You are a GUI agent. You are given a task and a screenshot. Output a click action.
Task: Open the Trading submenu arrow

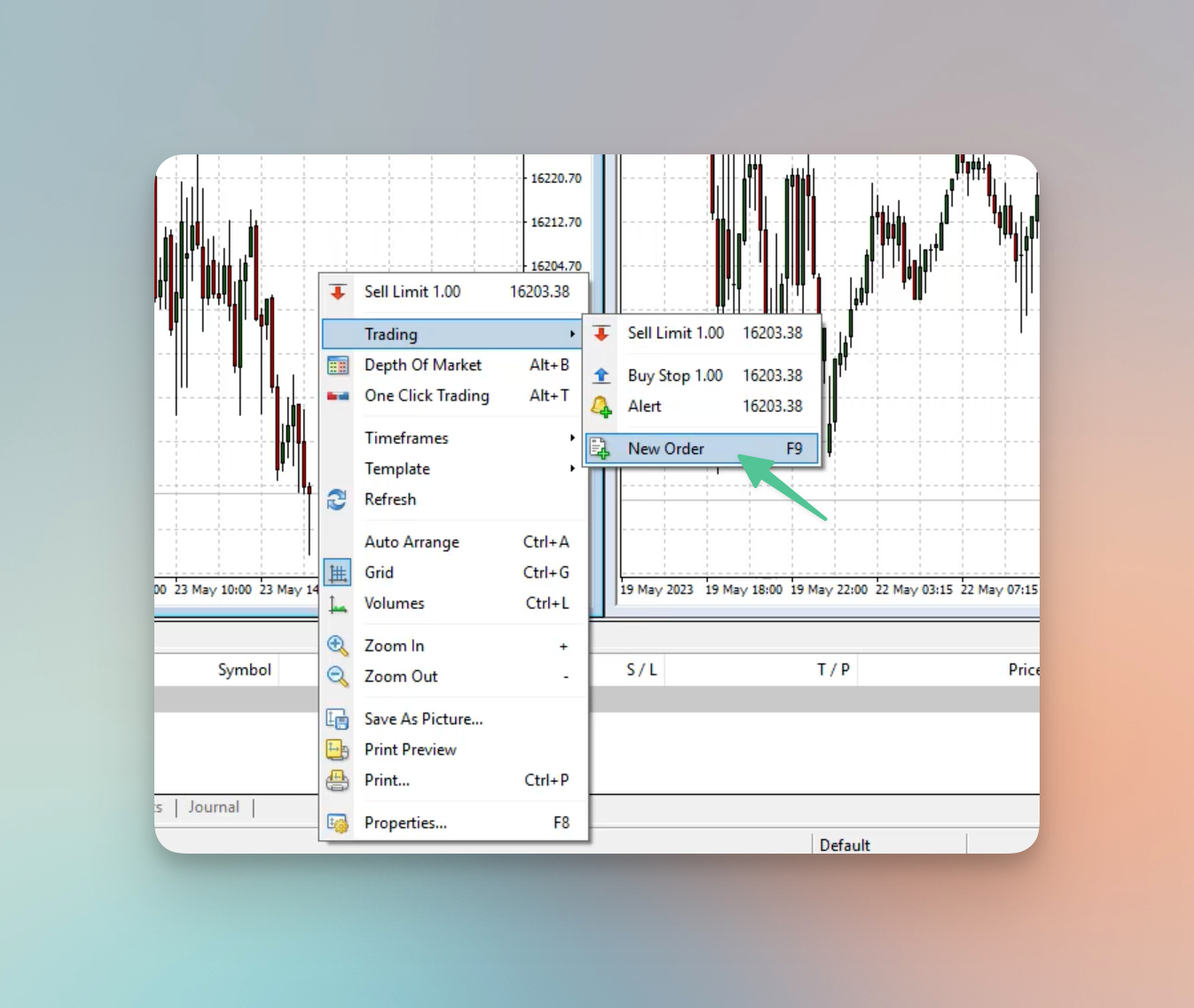tap(572, 334)
